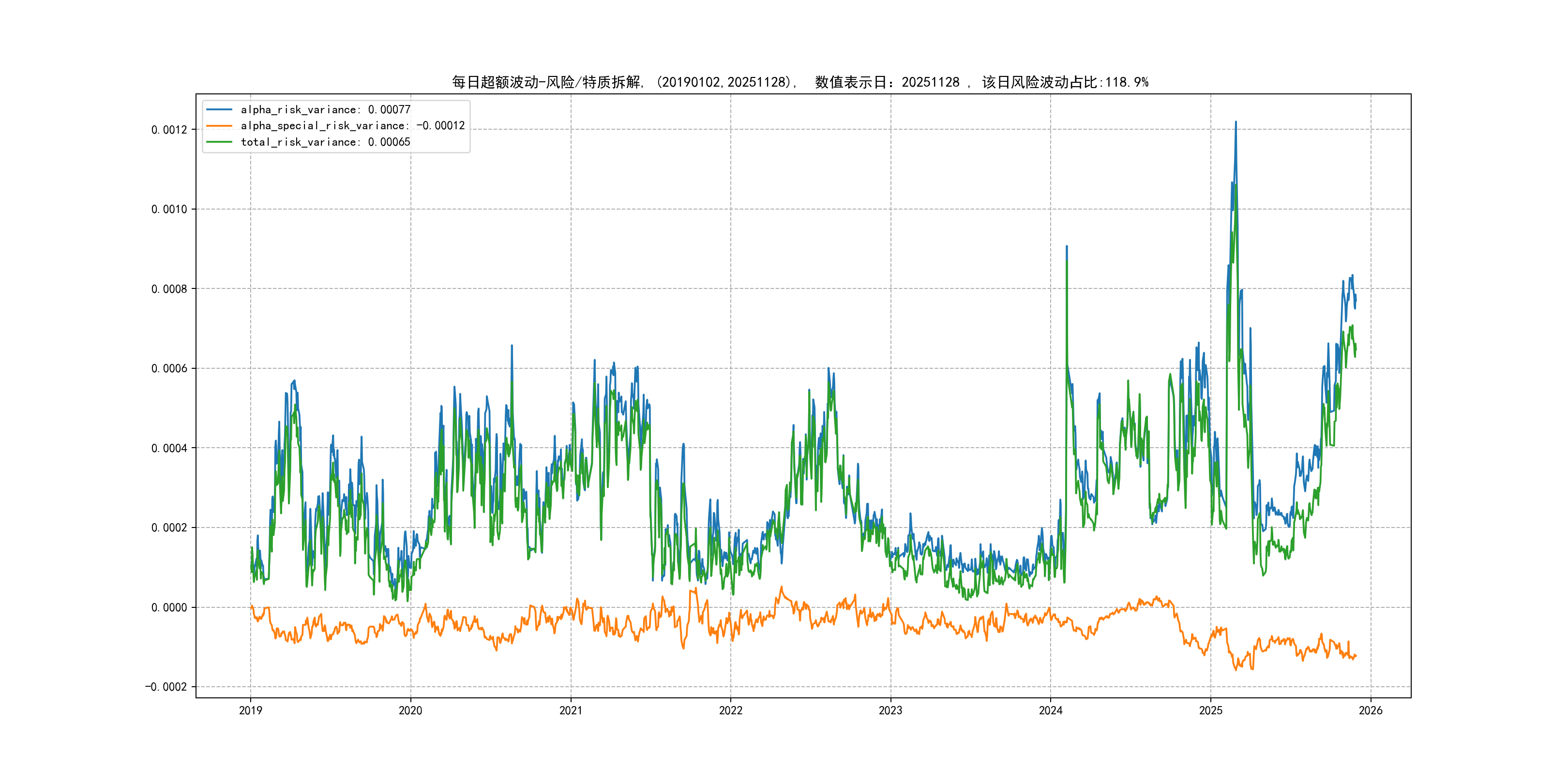Click the 2025 x-axis tick label
The image size is (1568, 784).
tap(1211, 710)
